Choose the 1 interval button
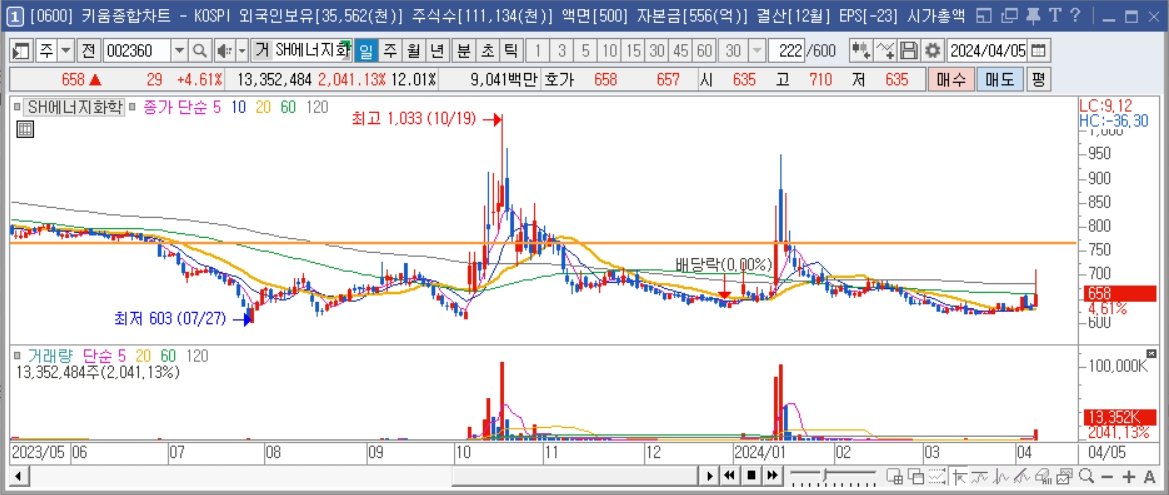 pos(538,51)
